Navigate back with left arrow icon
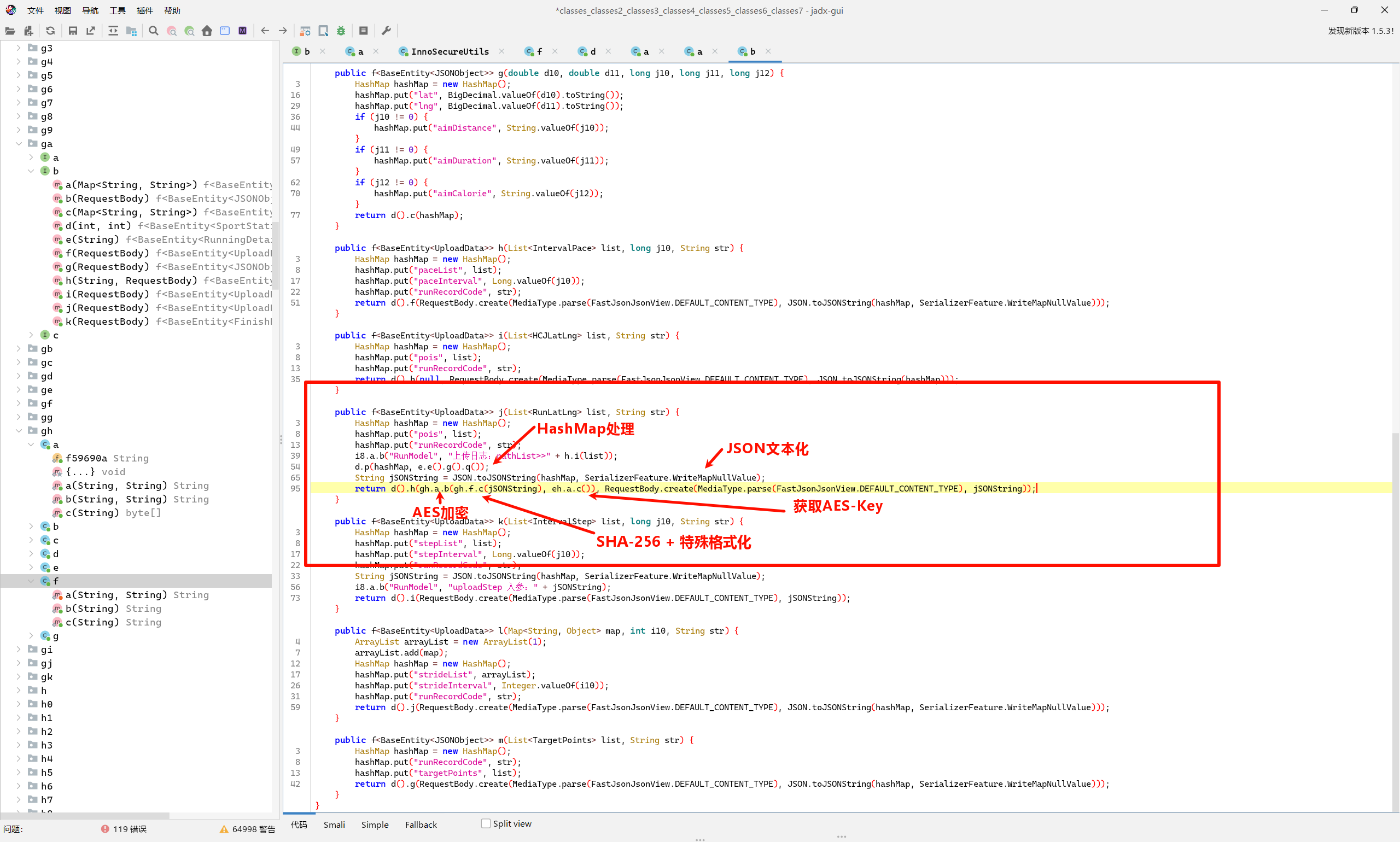The image size is (1400, 842). pos(265,31)
